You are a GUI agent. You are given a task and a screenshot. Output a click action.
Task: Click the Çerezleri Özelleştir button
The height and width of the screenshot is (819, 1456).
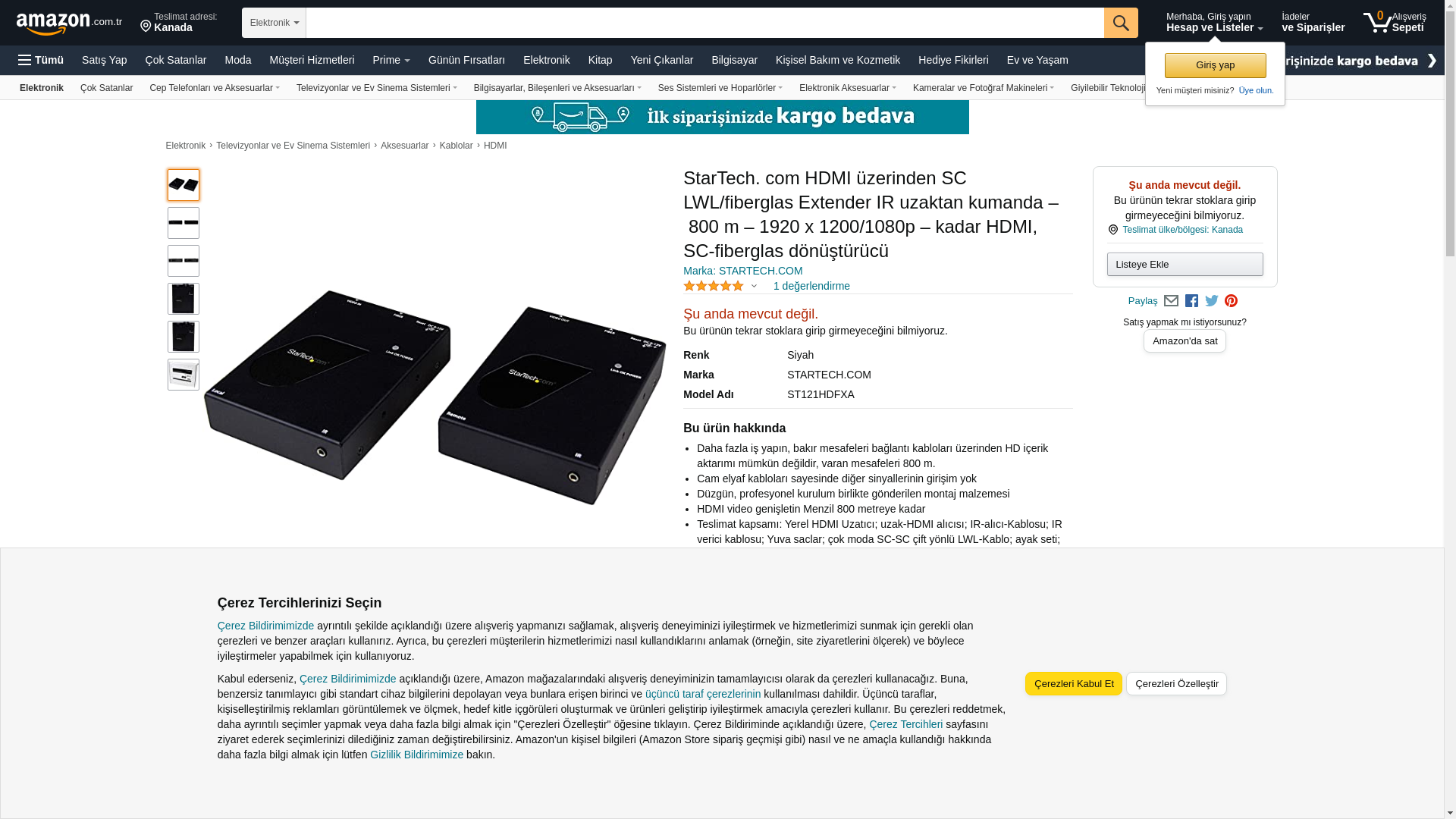tap(1176, 683)
